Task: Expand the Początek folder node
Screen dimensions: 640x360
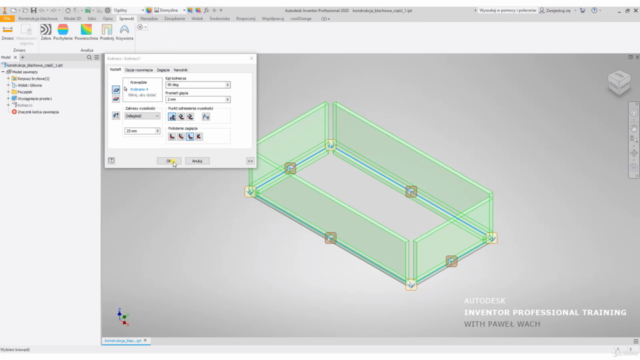Action: (8, 92)
